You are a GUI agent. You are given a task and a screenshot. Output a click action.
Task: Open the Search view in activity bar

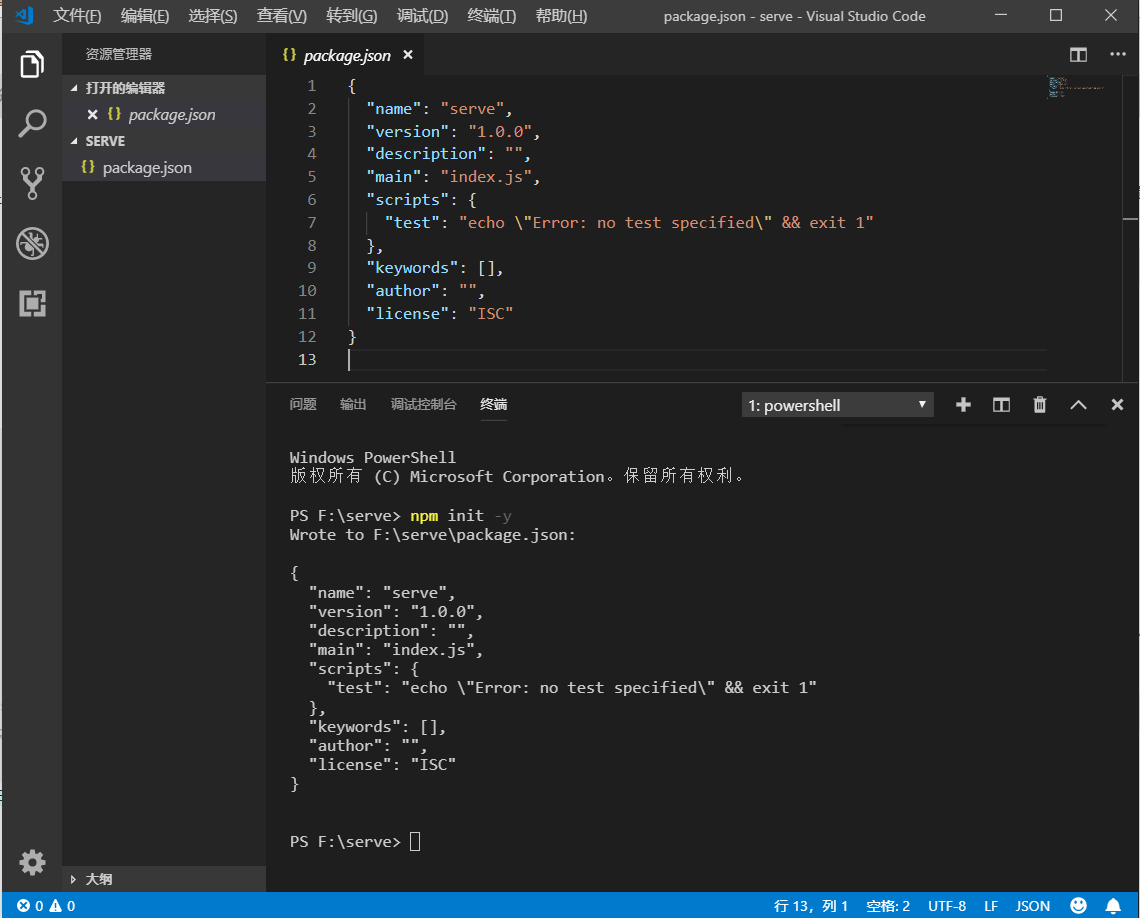pos(32,124)
